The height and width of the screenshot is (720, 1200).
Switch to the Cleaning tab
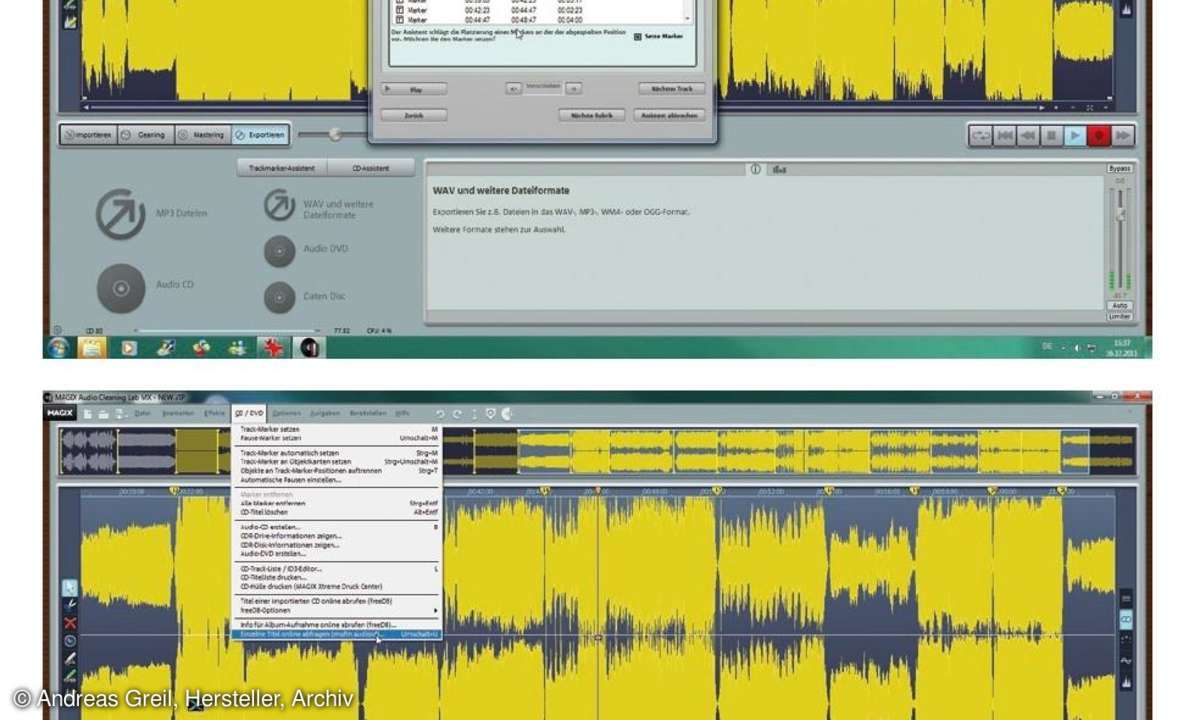coord(146,135)
